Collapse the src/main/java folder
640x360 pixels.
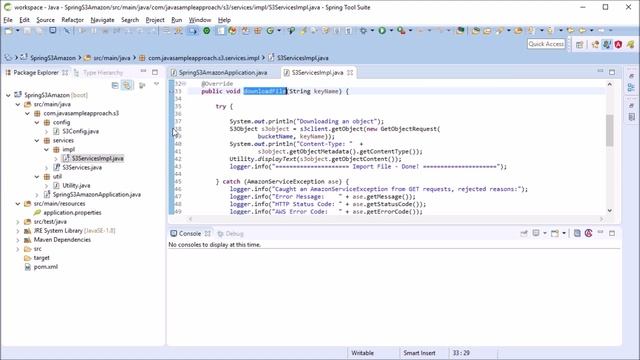(x=18, y=104)
